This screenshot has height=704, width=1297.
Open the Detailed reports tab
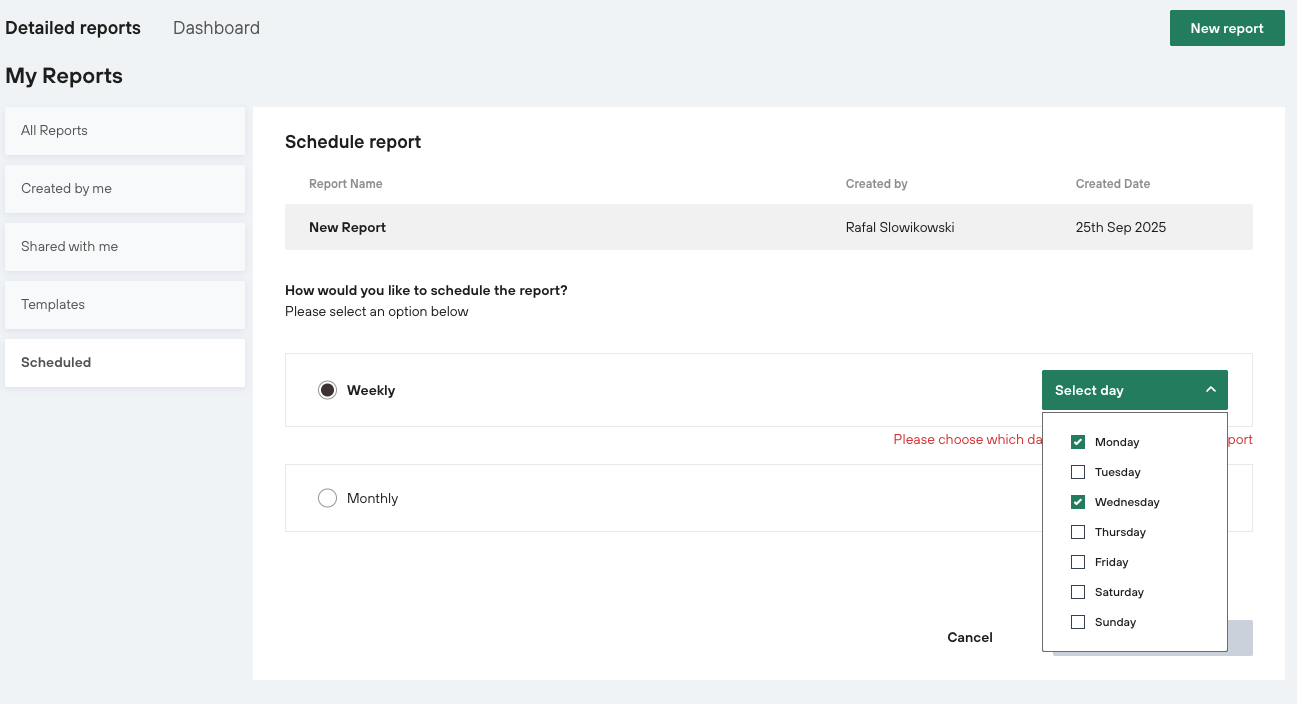pyautogui.click(x=73, y=28)
